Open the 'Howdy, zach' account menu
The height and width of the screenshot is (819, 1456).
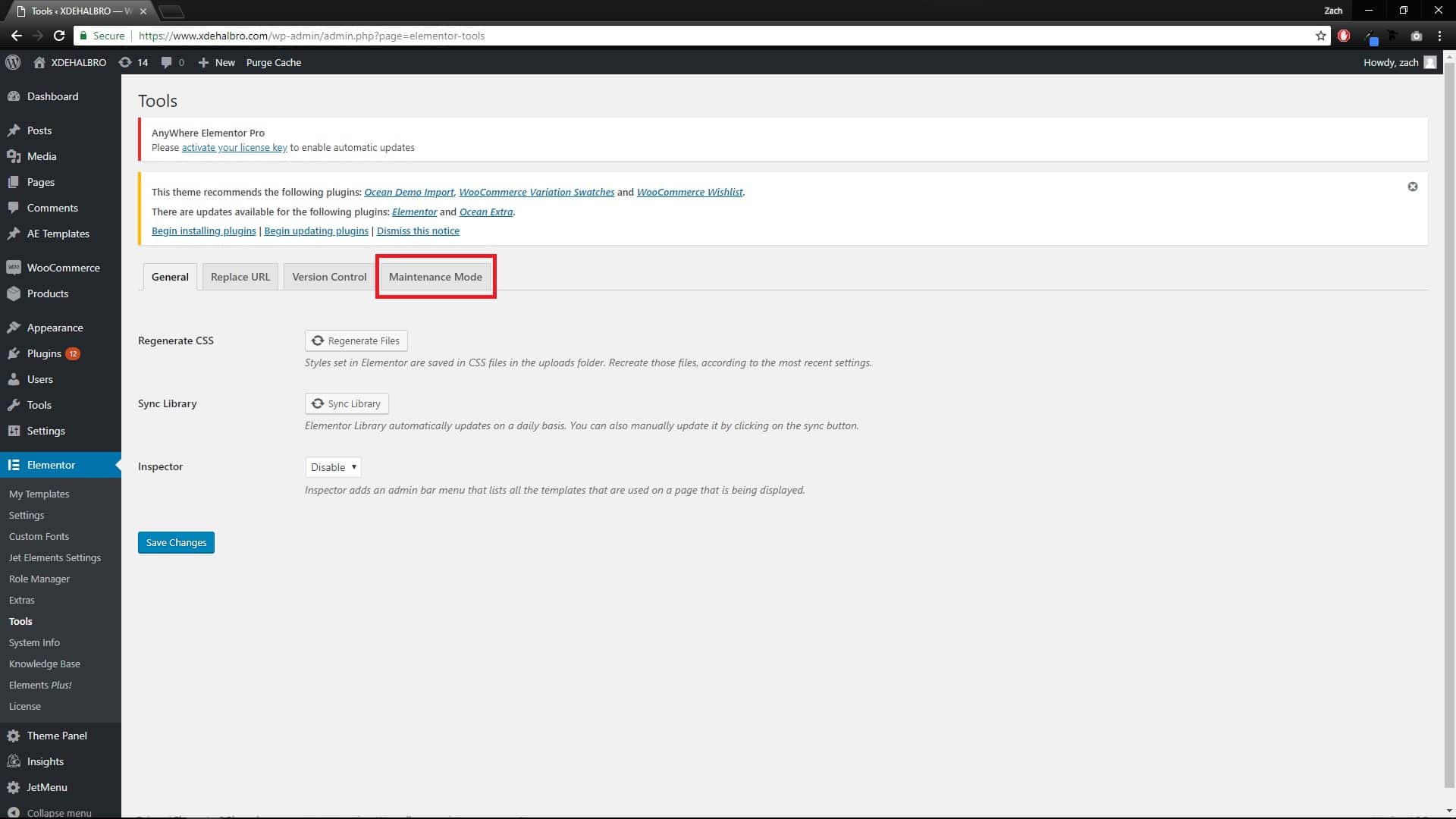(x=1399, y=62)
